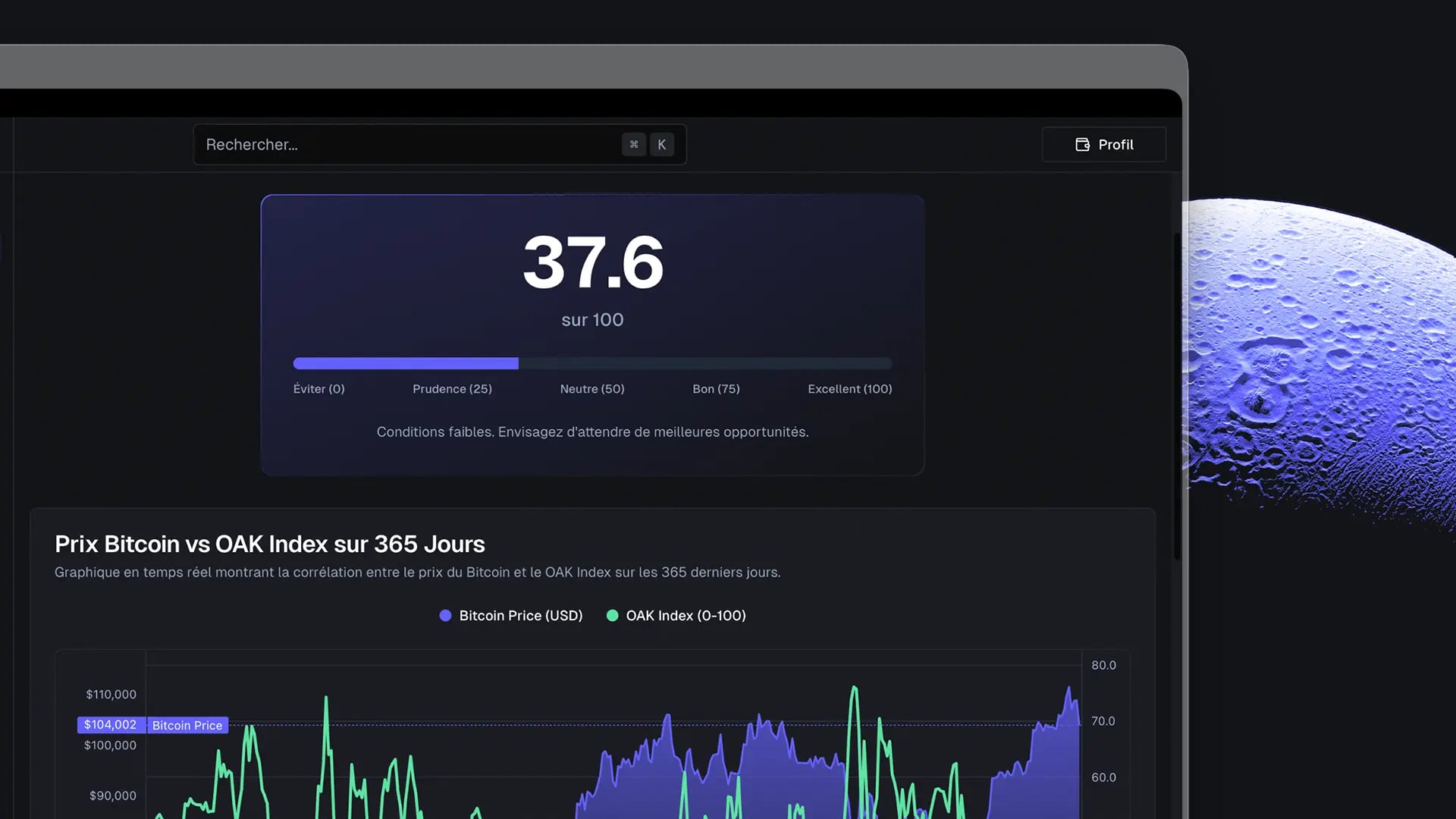The image size is (1456, 819).
Task: Click the 70.0 right axis label
Action: coord(1103,721)
